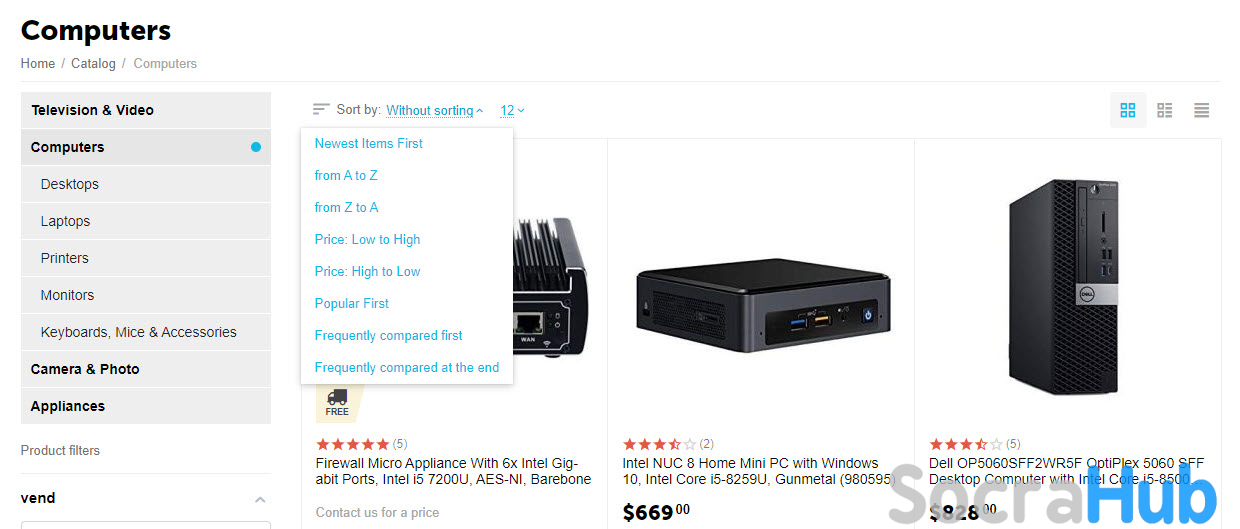1240x529 pixels.
Task: Switch to compact list view icon
Action: point(1202,110)
